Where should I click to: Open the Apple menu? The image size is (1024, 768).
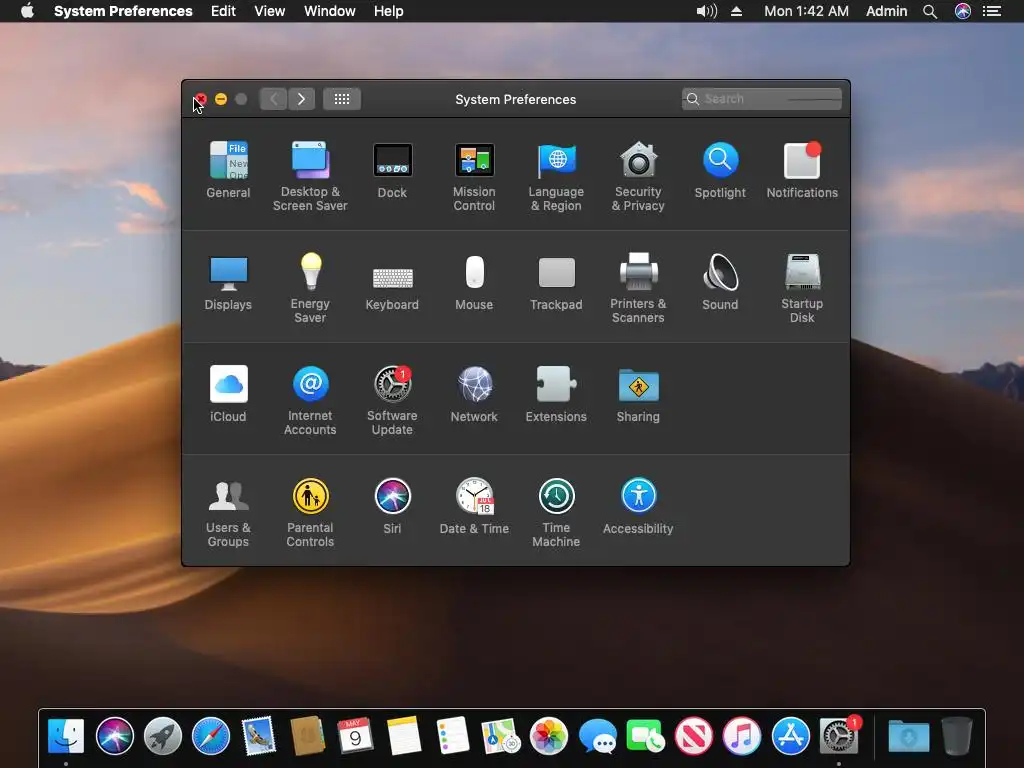point(27,11)
